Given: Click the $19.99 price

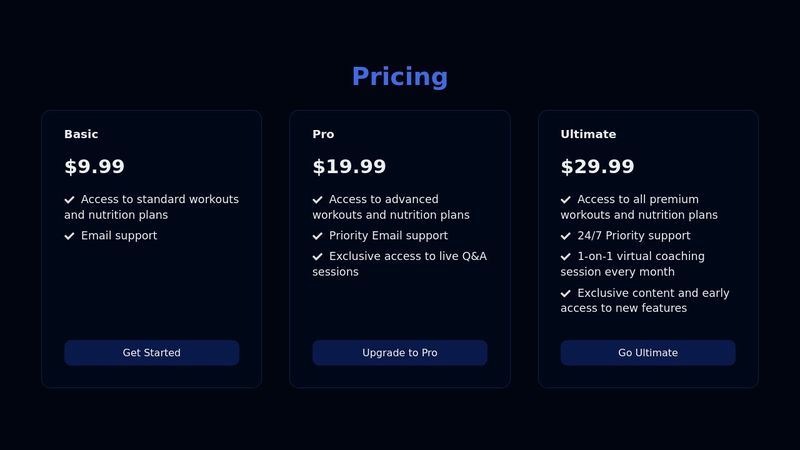Looking at the screenshot, I should coord(349,167).
